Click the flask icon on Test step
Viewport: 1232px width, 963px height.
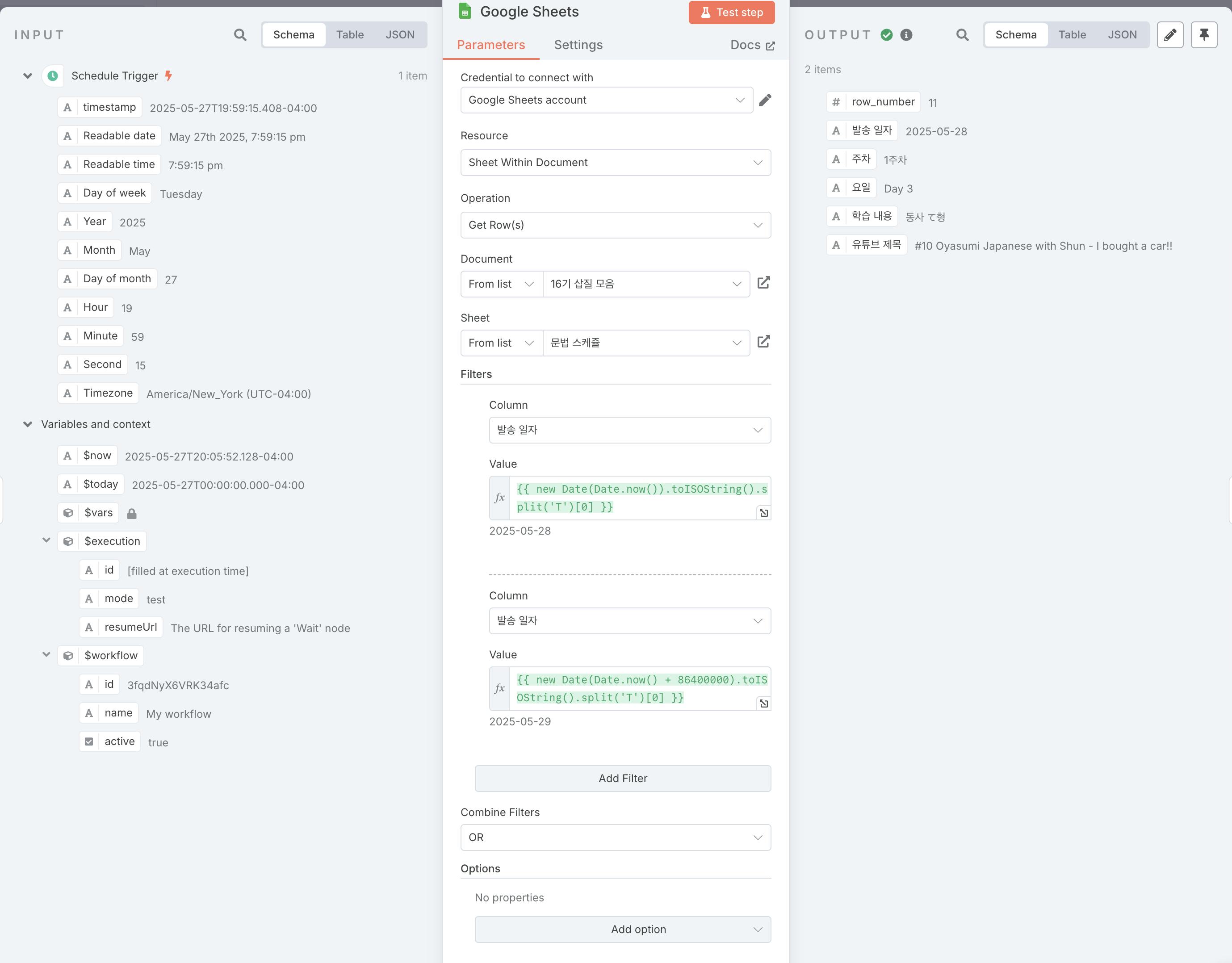[705, 13]
